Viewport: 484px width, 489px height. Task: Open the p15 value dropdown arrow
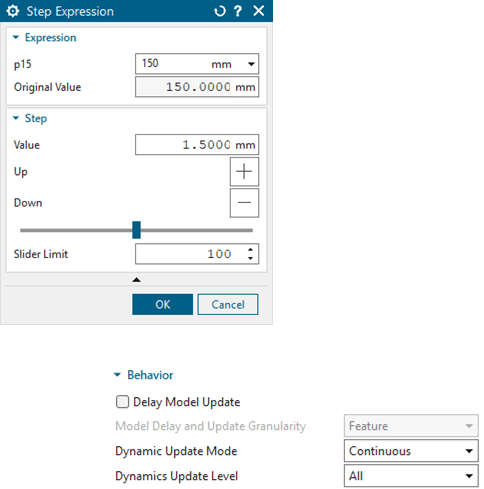(x=251, y=64)
